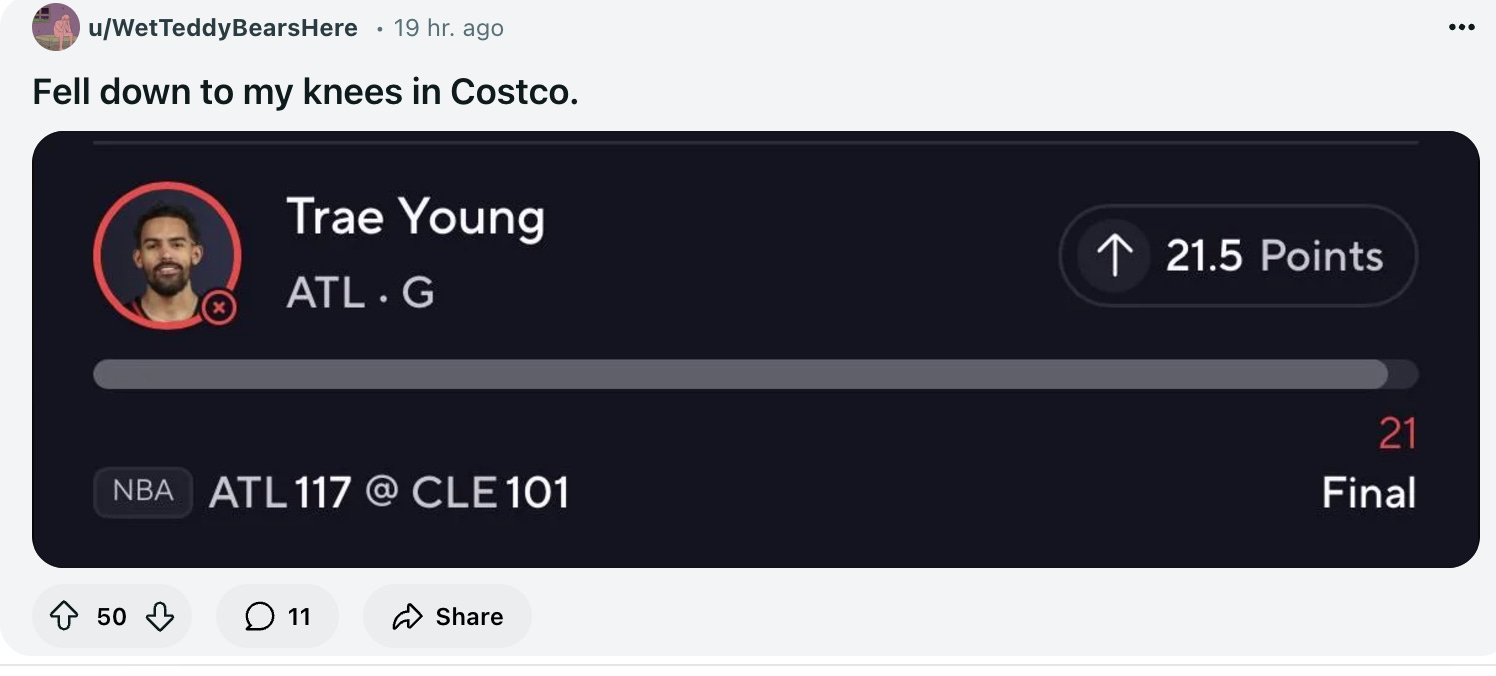Click the ATL 117 @ CLE 101 score
Screen dimensions: 1496x676
[389, 492]
